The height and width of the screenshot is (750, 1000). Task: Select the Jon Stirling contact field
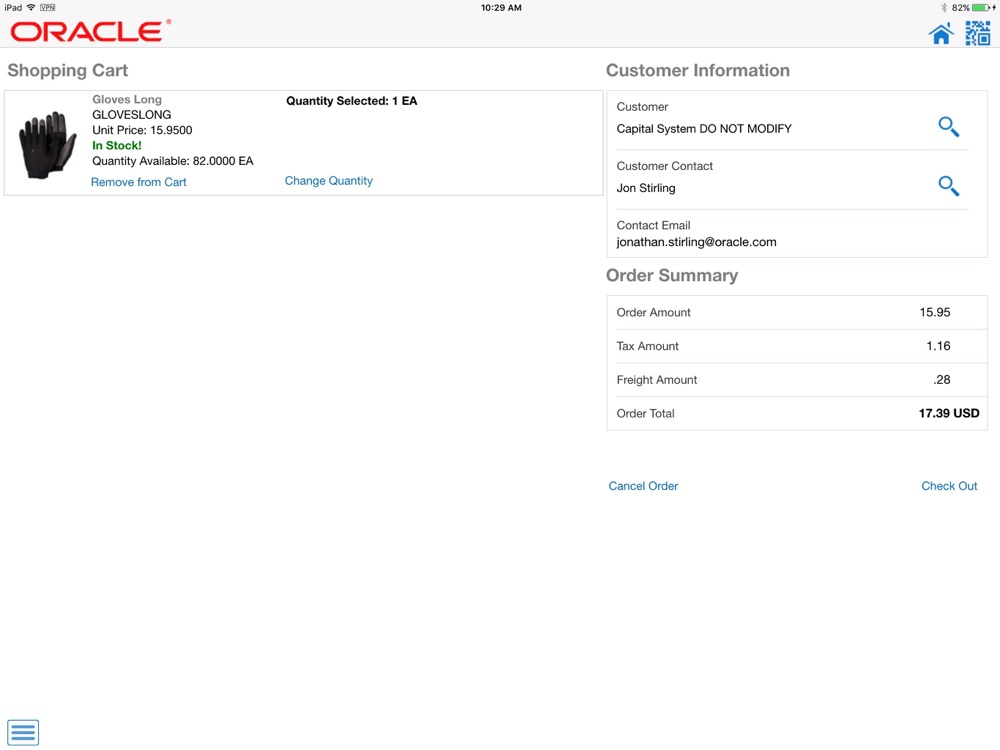[788, 180]
